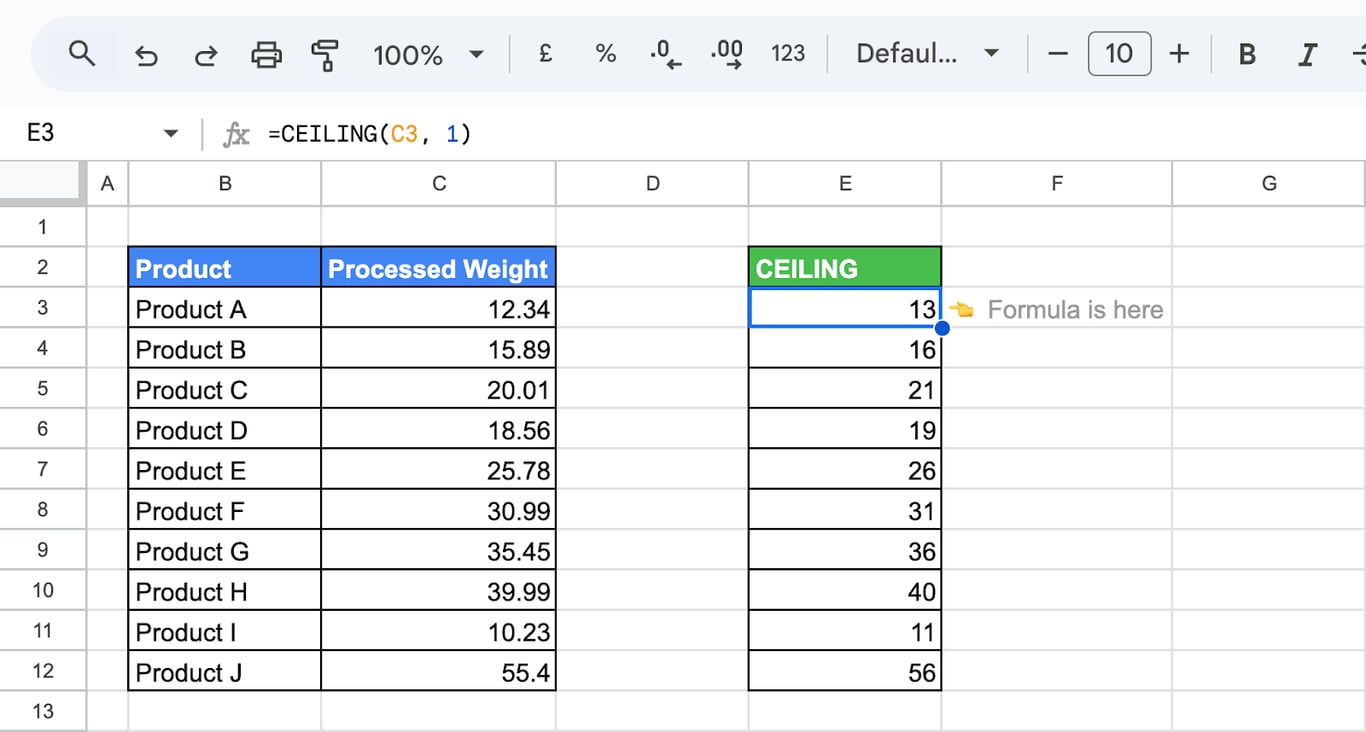Select row 13 header

click(43, 711)
